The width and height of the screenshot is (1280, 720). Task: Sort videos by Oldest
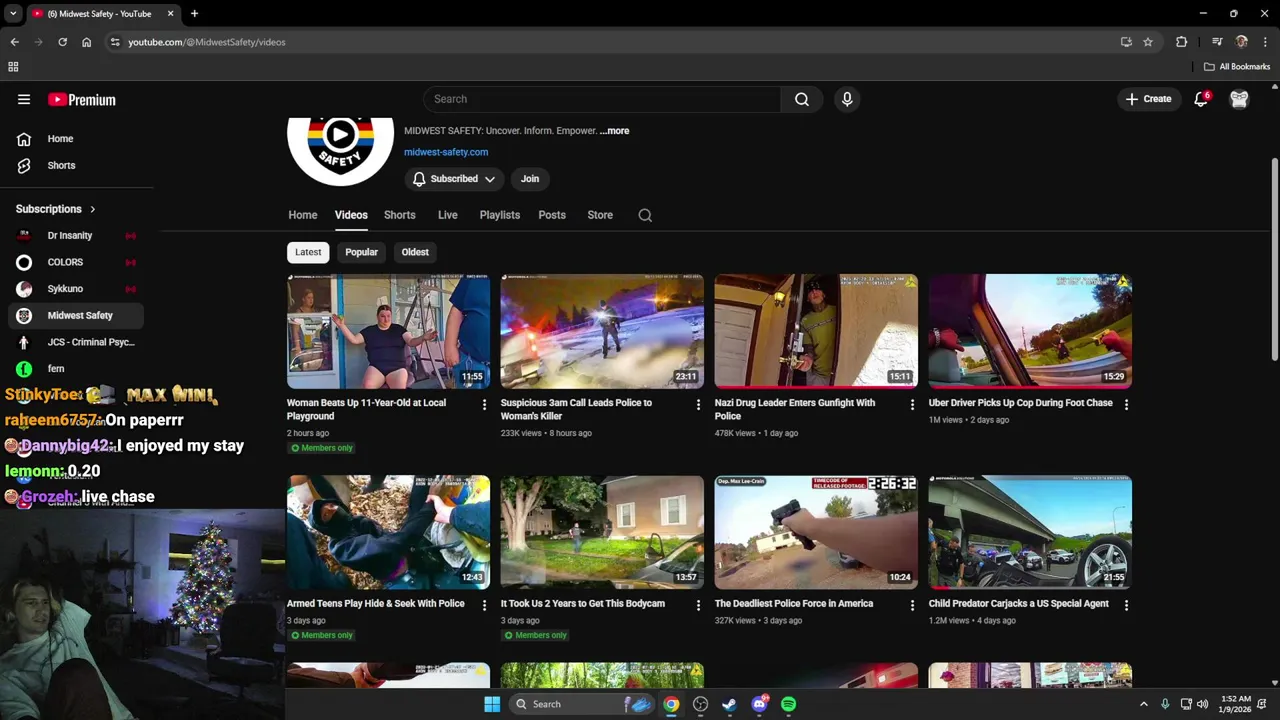pos(415,252)
